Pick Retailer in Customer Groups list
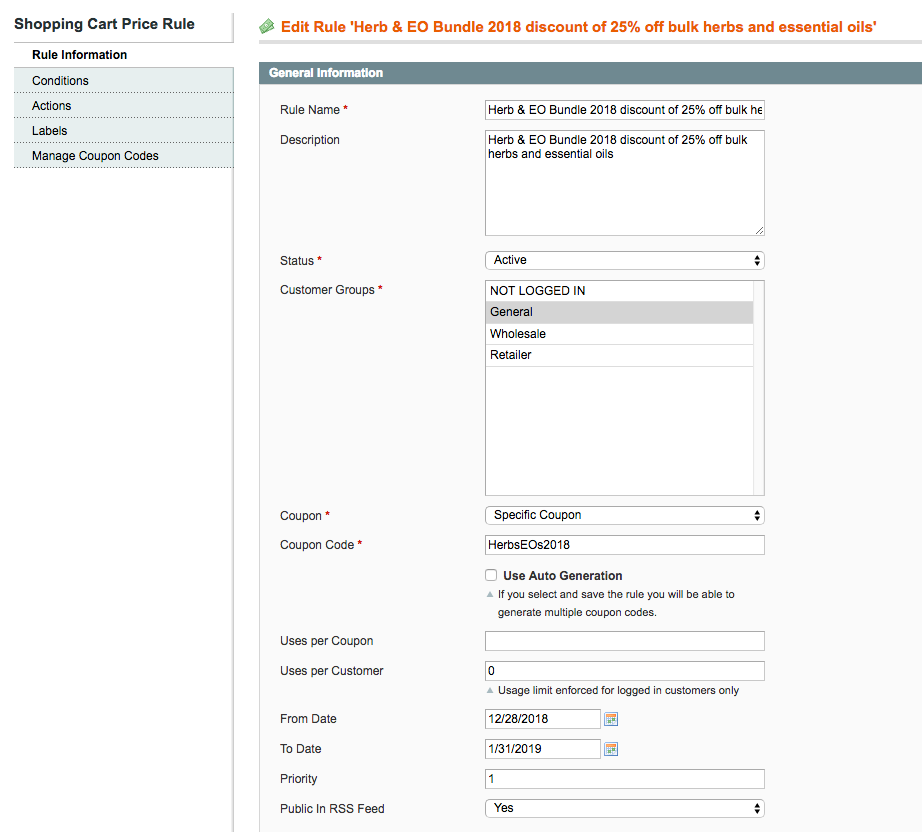Viewport: 922px width, 832px height. [618, 355]
